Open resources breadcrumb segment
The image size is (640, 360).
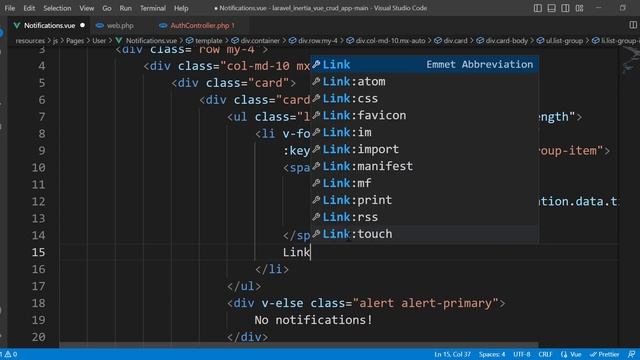pyautogui.click(x=30, y=41)
